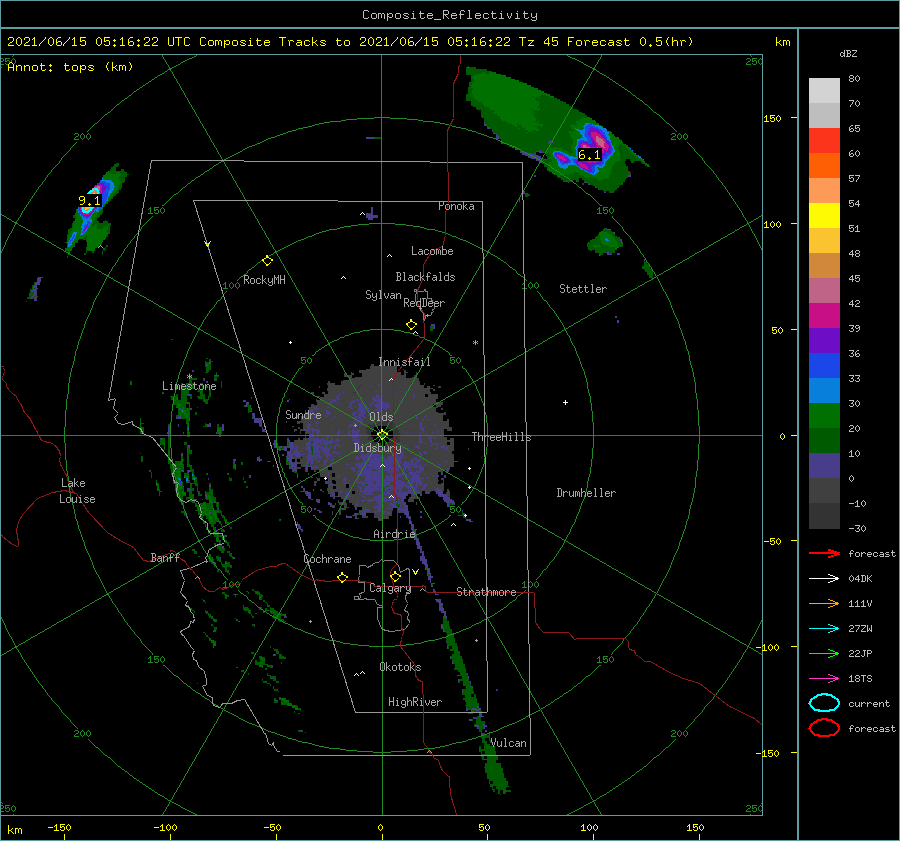
Task: Click the cyan 27ZW arrow legend icon
Action: point(824,629)
